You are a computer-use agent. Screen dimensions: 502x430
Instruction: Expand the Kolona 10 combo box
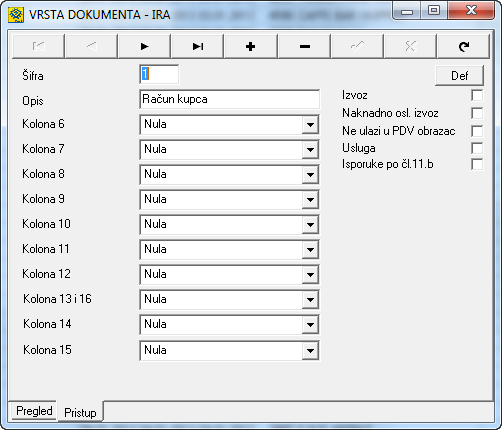310,225
